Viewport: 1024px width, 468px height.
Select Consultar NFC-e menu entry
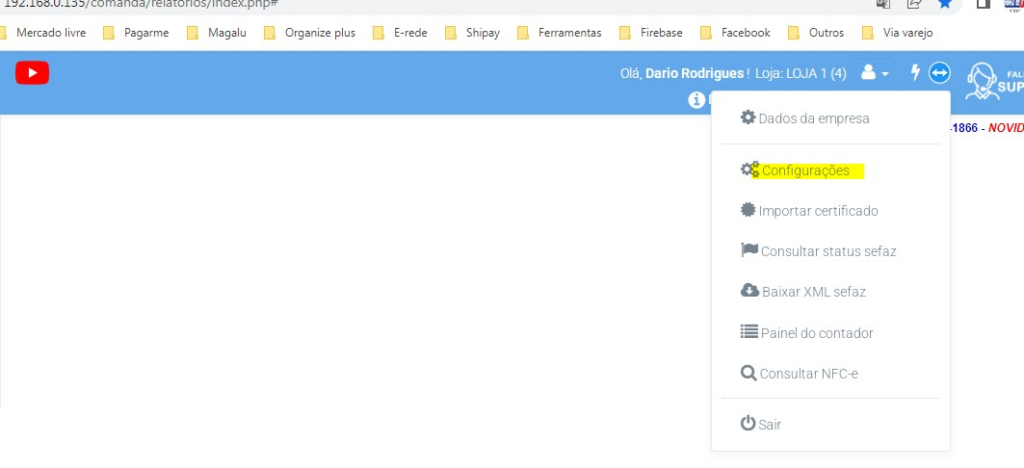click(x=808, y=374)
